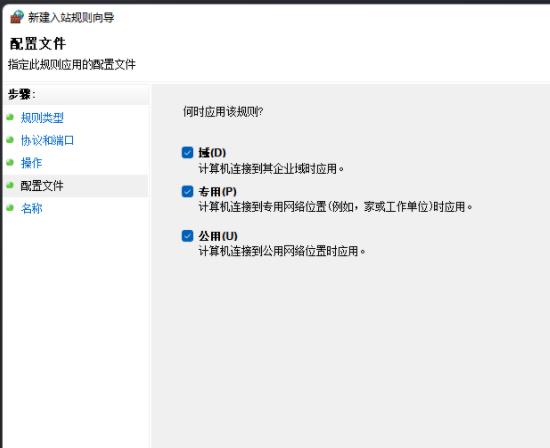Click the 步骤 sidebar header
This screenshot has width=550, height=448.
(21, 94)
